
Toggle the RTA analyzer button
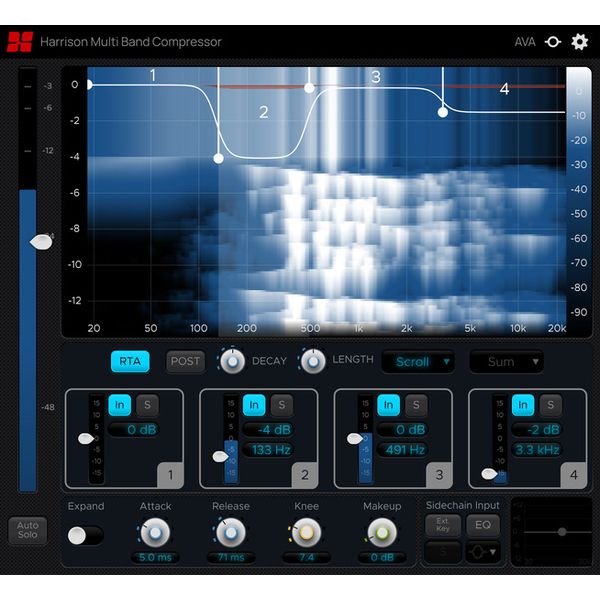point(130,361)
